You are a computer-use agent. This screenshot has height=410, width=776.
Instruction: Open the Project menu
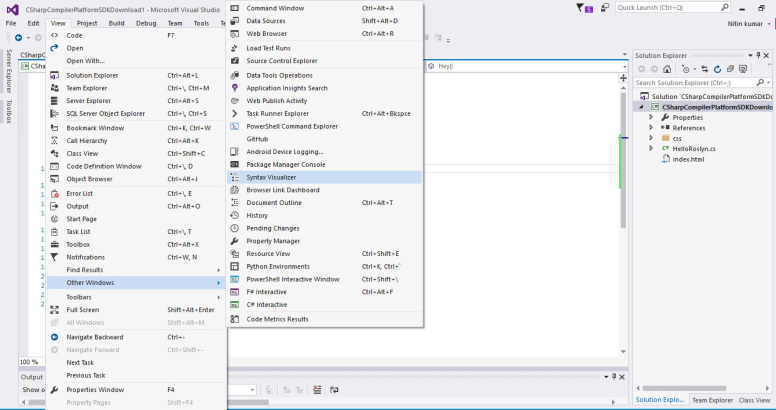click(x=87, y=23)
